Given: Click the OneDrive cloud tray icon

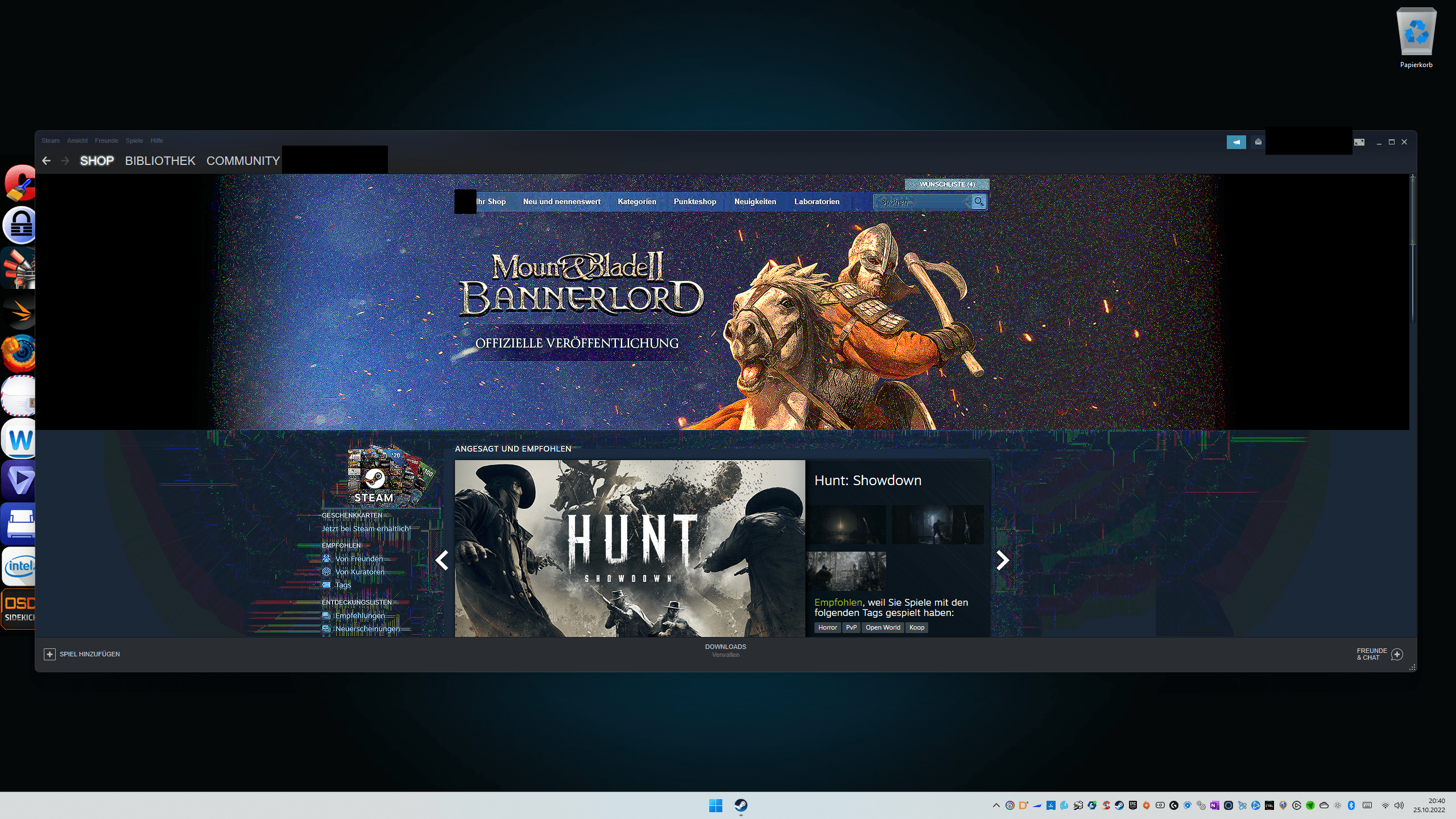Looking at the screenshot, I should 1323,805.
